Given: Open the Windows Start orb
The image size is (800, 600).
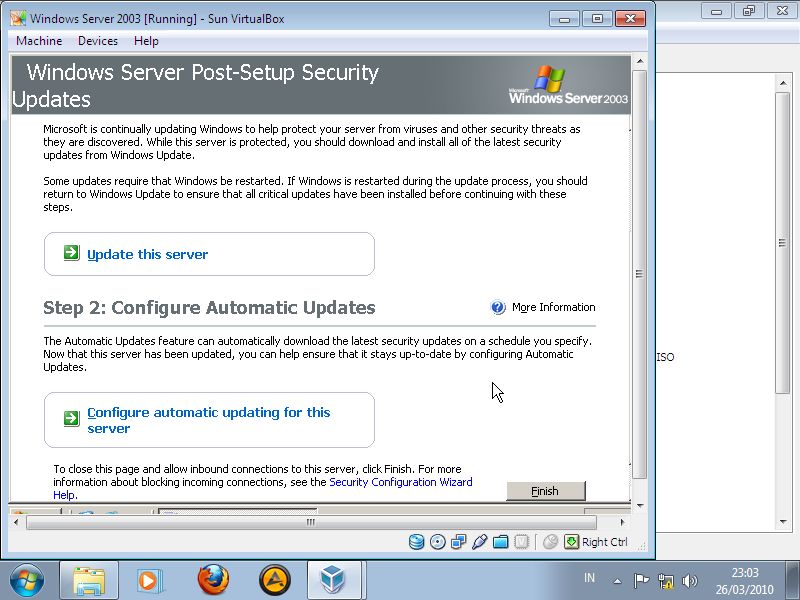Looking at the screenshot, I should [x=27, y=580].
